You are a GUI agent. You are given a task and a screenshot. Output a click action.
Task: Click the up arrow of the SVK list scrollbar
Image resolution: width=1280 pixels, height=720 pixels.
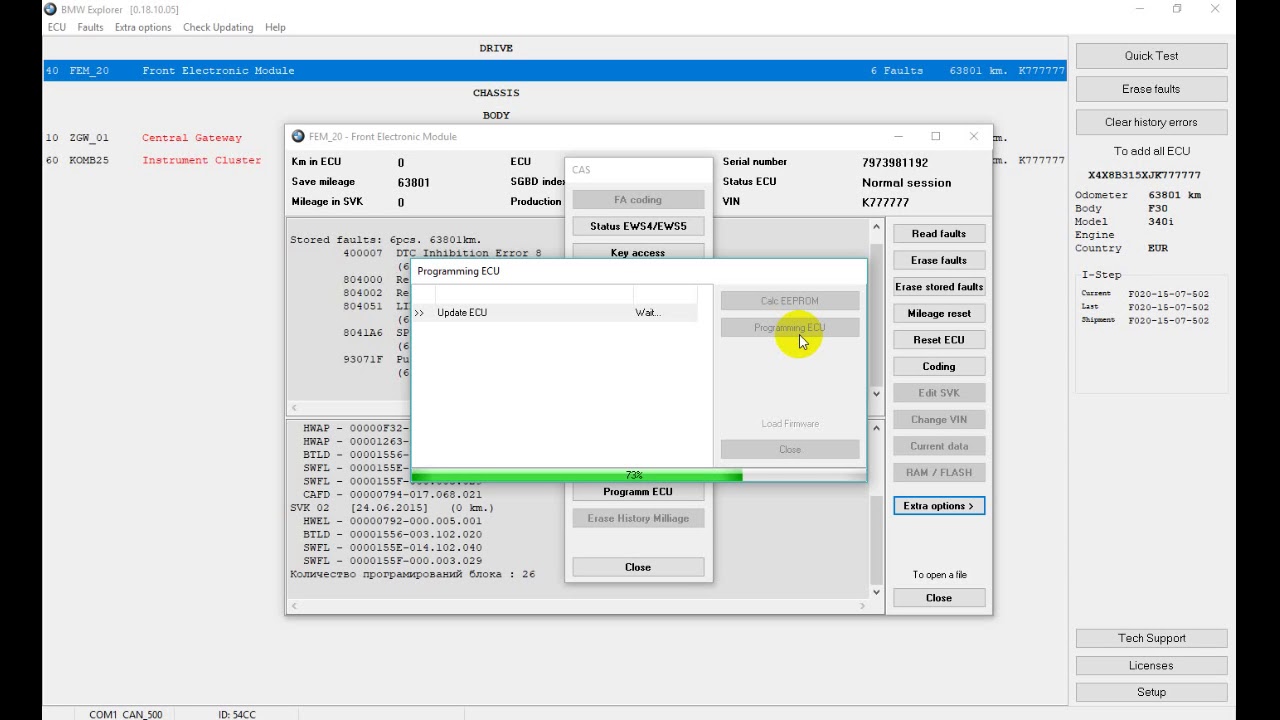(876, 428)
